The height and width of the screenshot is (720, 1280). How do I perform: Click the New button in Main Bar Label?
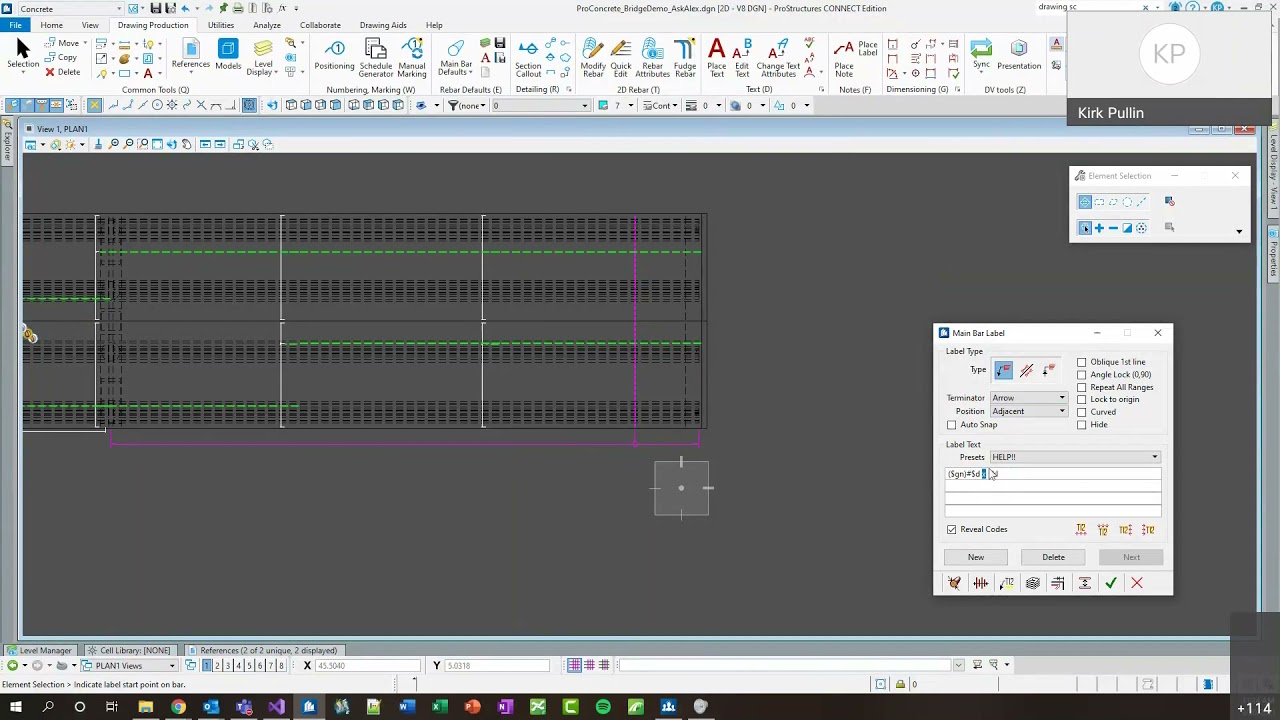[976, 557]
